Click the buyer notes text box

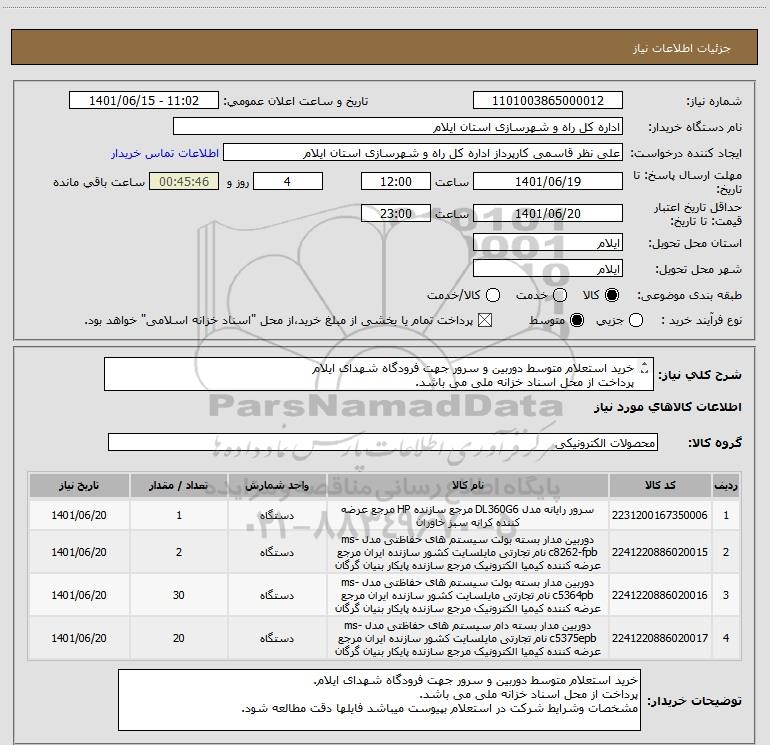[x=379, y=700]
